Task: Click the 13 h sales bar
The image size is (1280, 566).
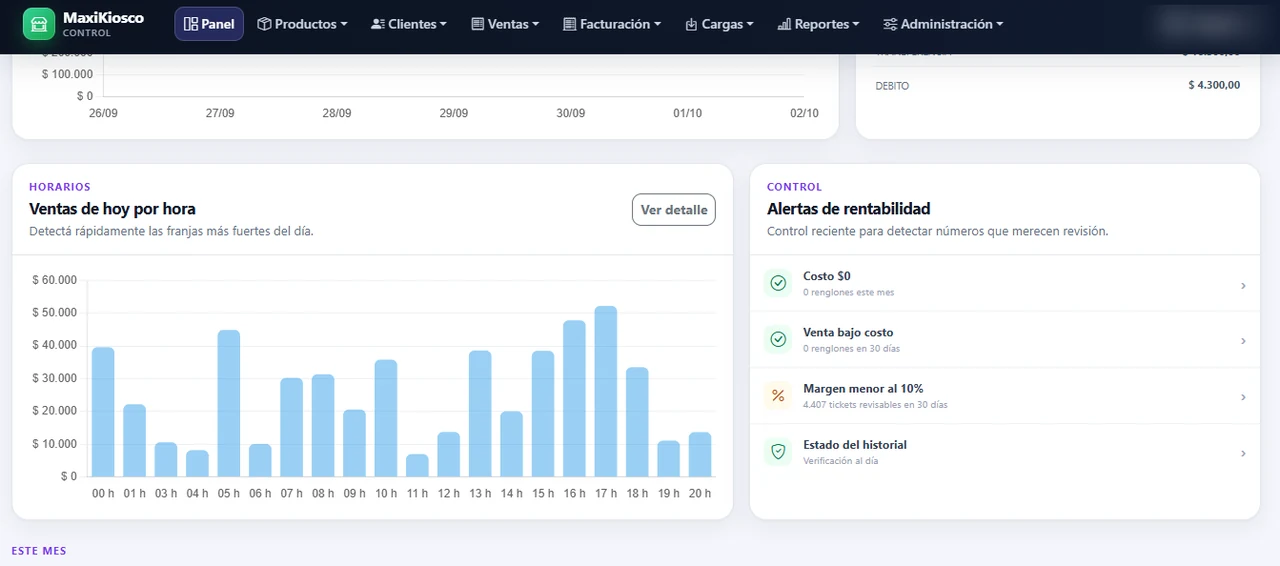Action: point(480,414)
